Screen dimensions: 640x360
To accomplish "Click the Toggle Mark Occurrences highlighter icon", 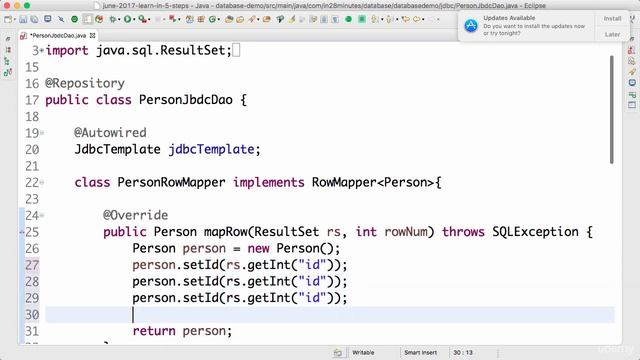I will point(291,19).
